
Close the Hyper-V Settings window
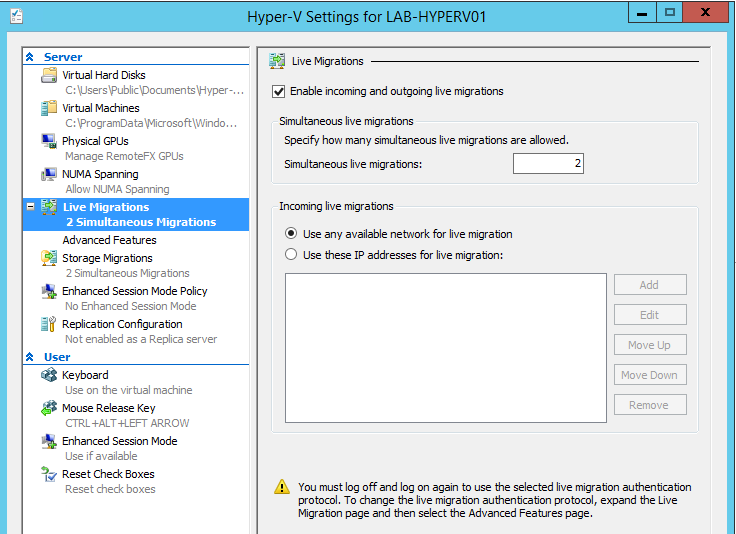(705, 13)
